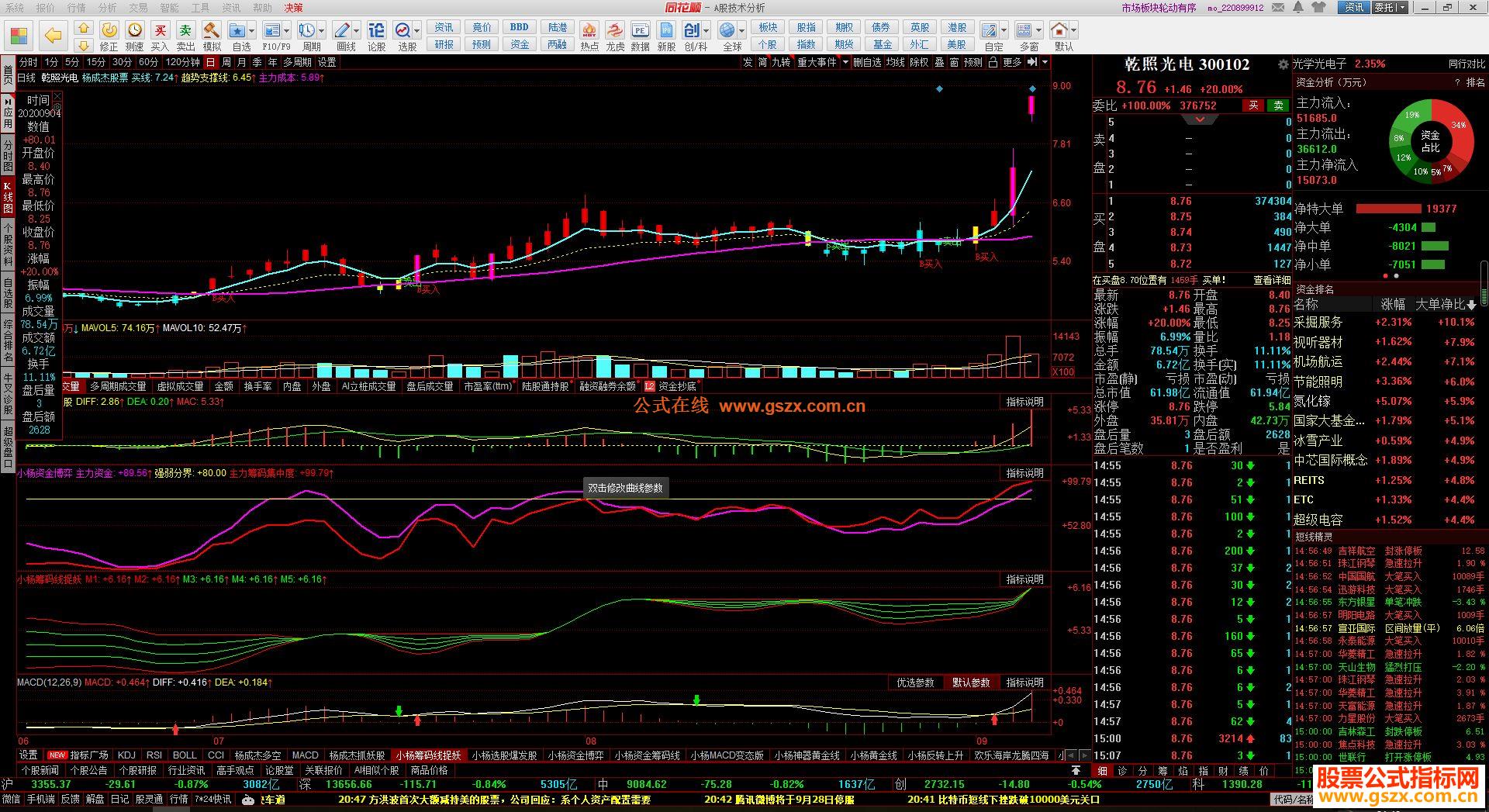Open the gear settings icon beside stock name
Viewport: 1489px width, 812px height.
pos(1283,64)
